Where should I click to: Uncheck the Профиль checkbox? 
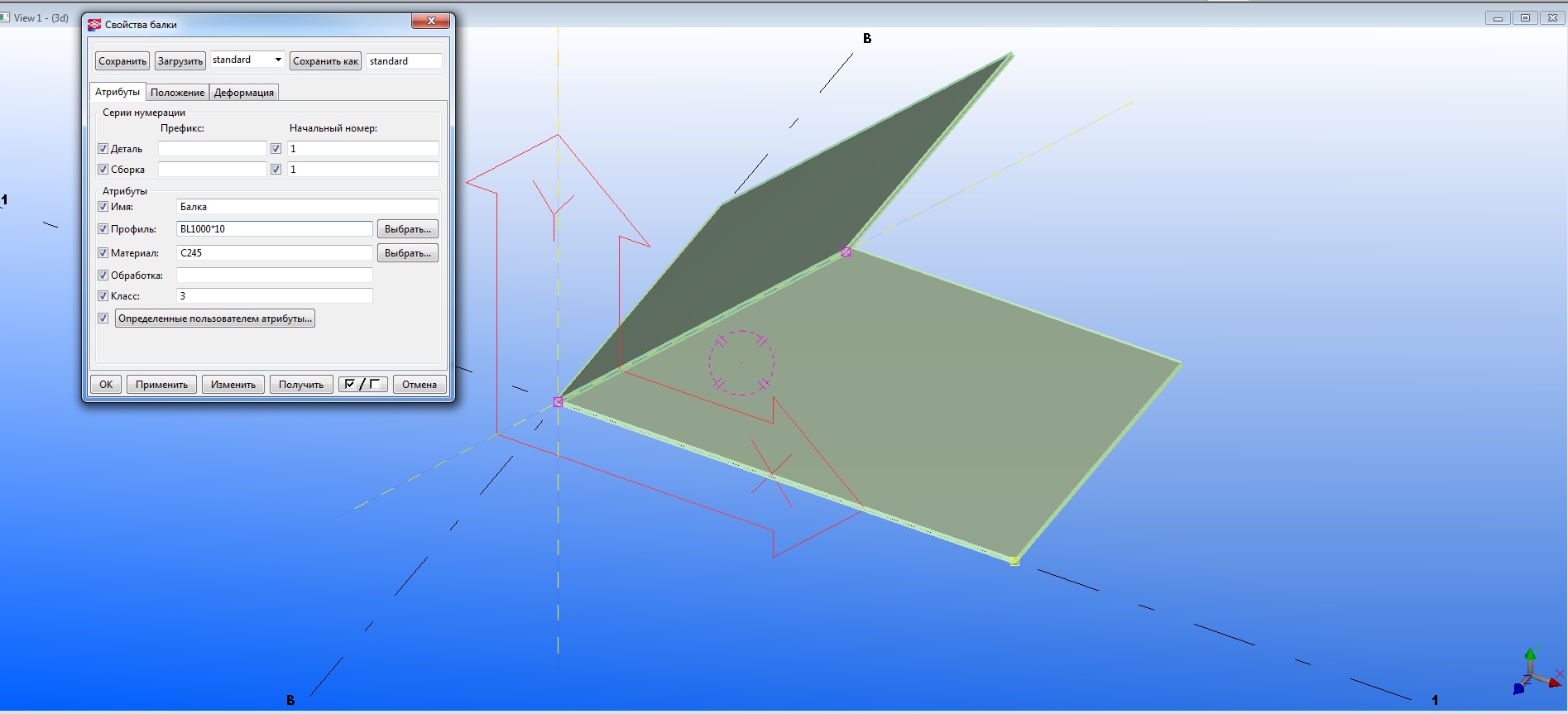[103, 229]
